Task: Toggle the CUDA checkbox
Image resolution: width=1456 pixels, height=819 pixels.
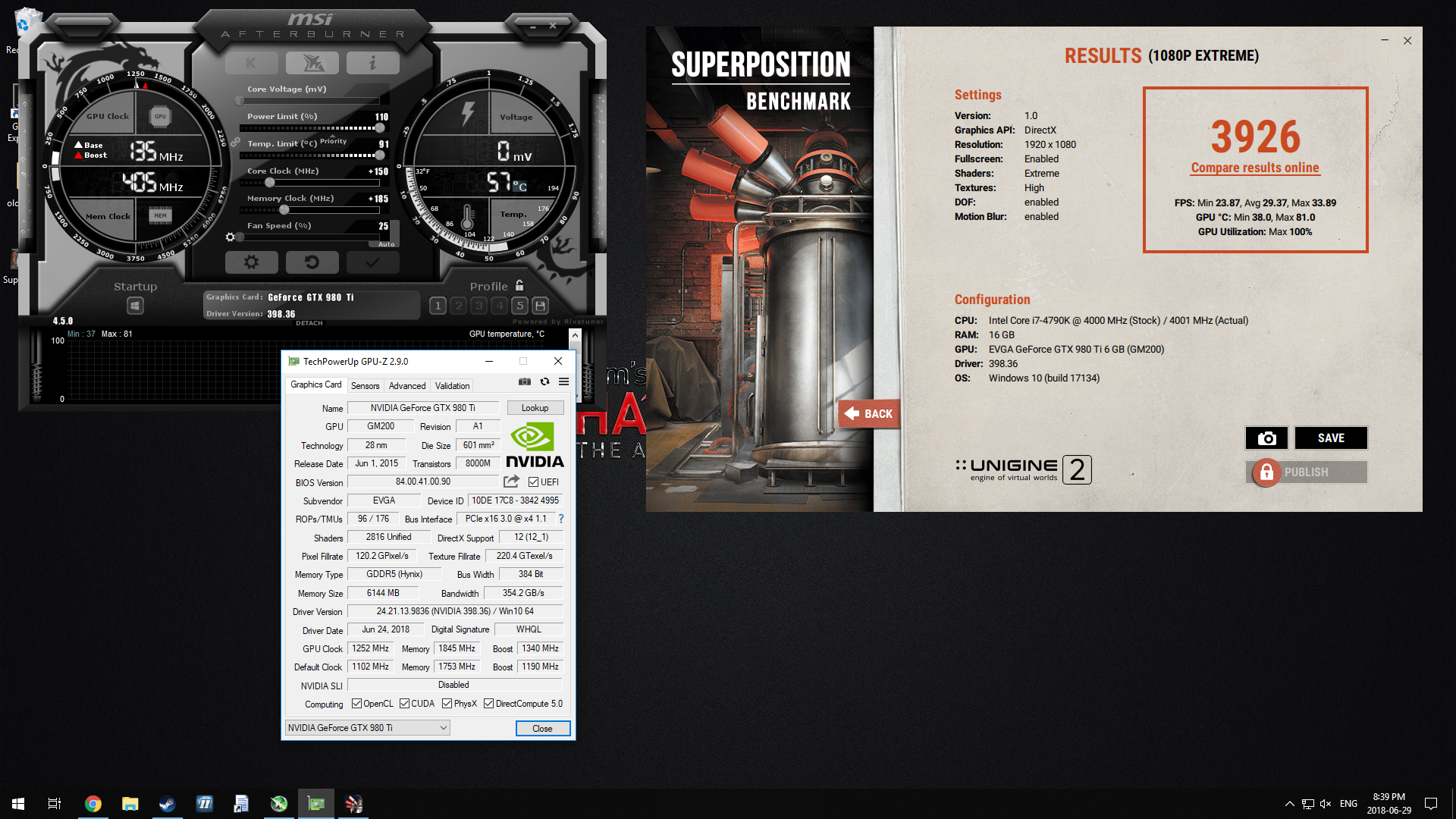Action: pos(405,704)
